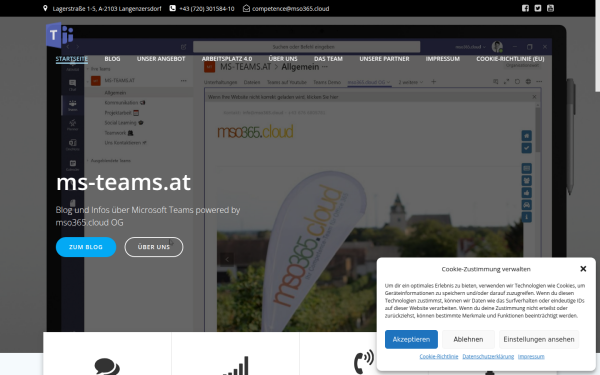Open Cookie-Richtlinie (EU) in navigation
Image resolution: width=600 pixels, height=375 pixels.
point(510,59)
